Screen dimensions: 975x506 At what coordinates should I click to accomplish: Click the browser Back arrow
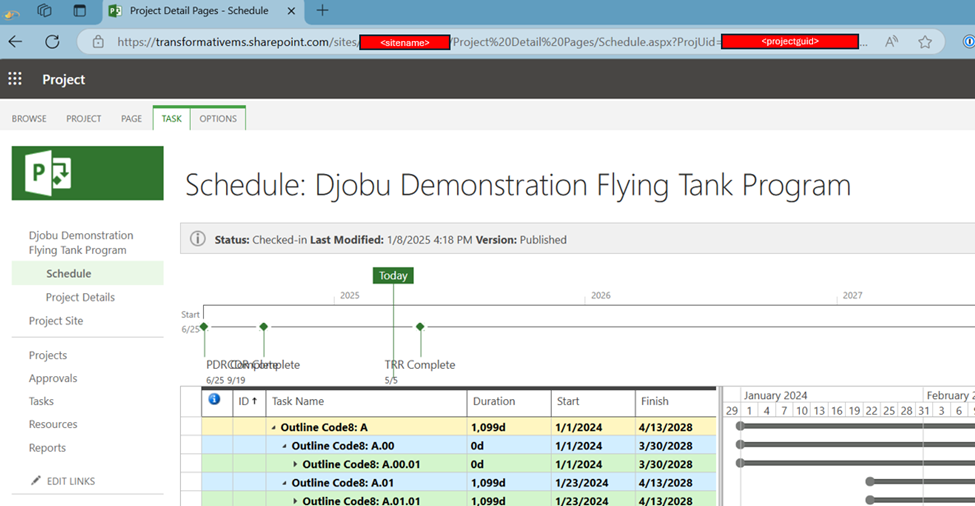coord(16,42)
